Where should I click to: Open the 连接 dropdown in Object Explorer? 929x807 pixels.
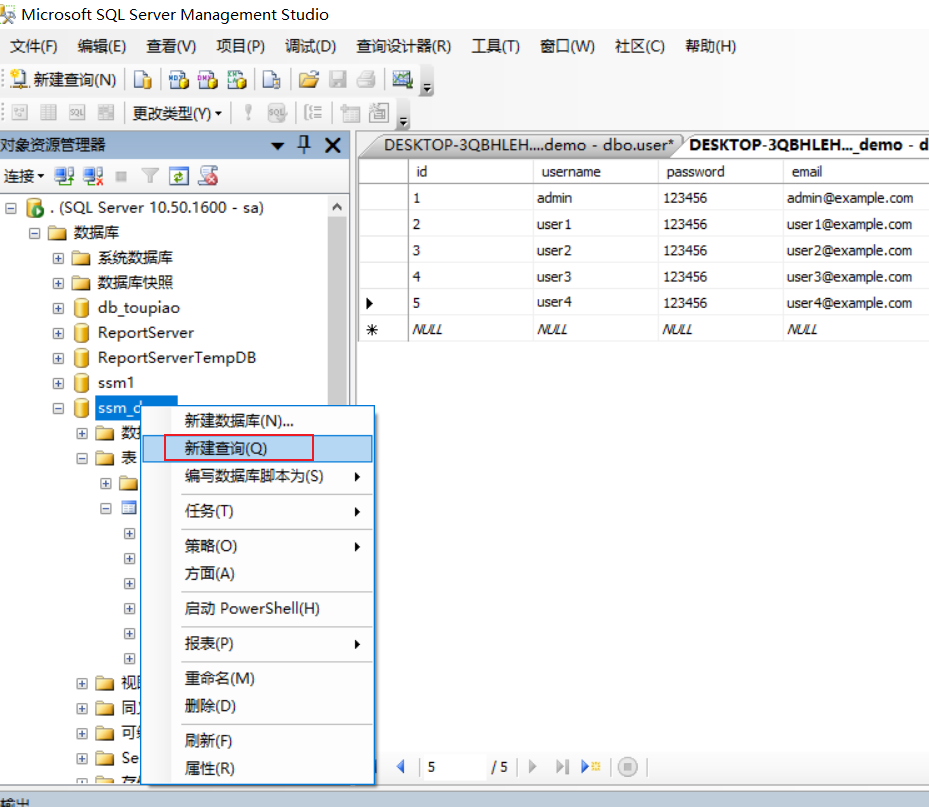tap(24, 176)
